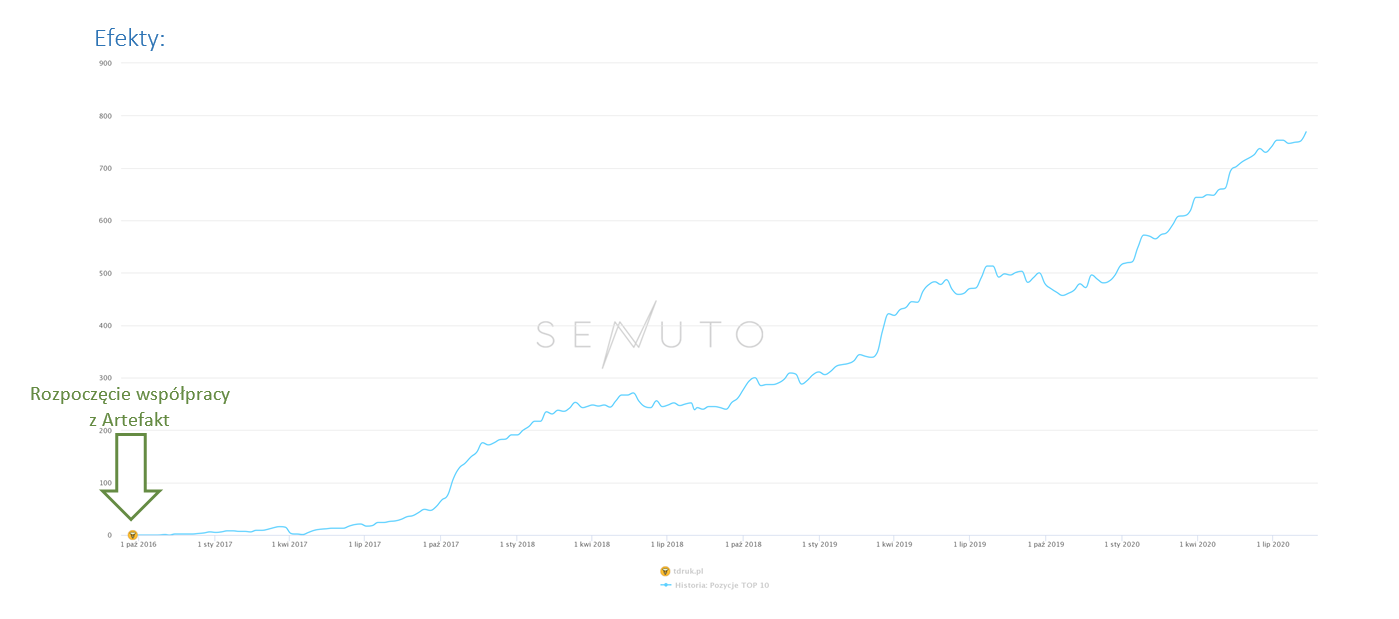Click the orange marker at chart start
This screenshot has height=619, width=1399.
click(132, 535)
